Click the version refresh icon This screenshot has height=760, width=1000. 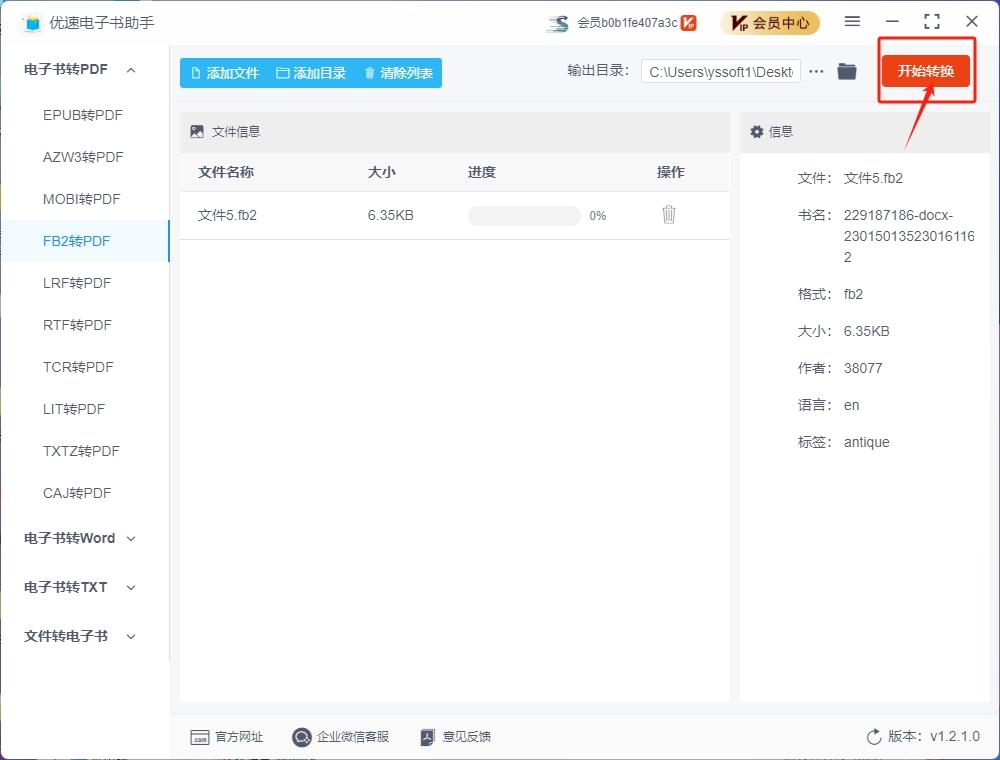pyautogui.click(x=874, y=737)
